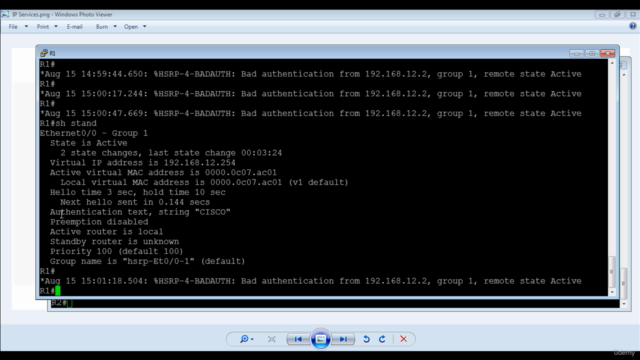Rotate the image clockwise
This screenshot has width=640, height=360.
click(382, 339)
